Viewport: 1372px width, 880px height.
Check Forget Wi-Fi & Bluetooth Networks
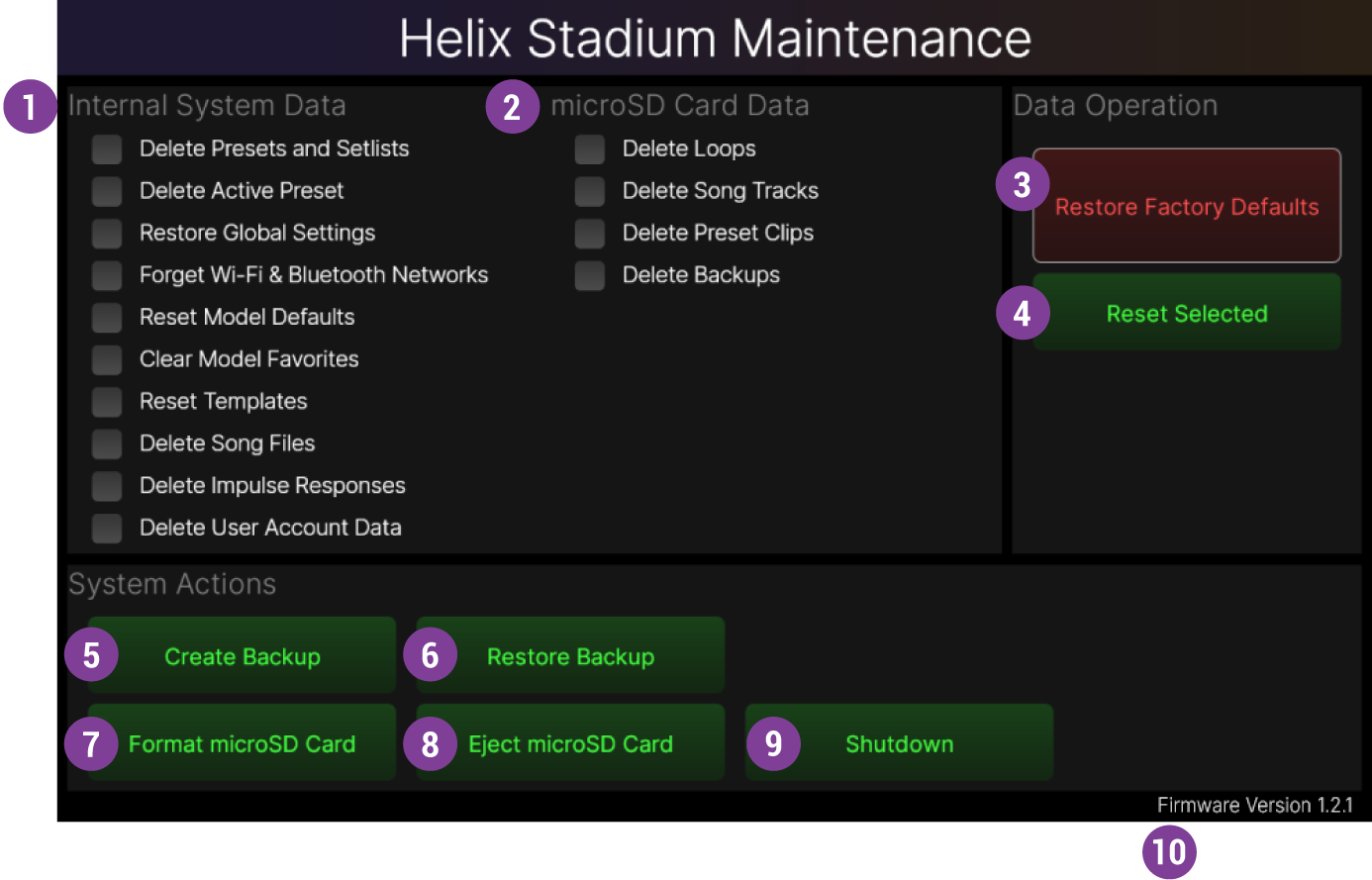pos(106,275)
